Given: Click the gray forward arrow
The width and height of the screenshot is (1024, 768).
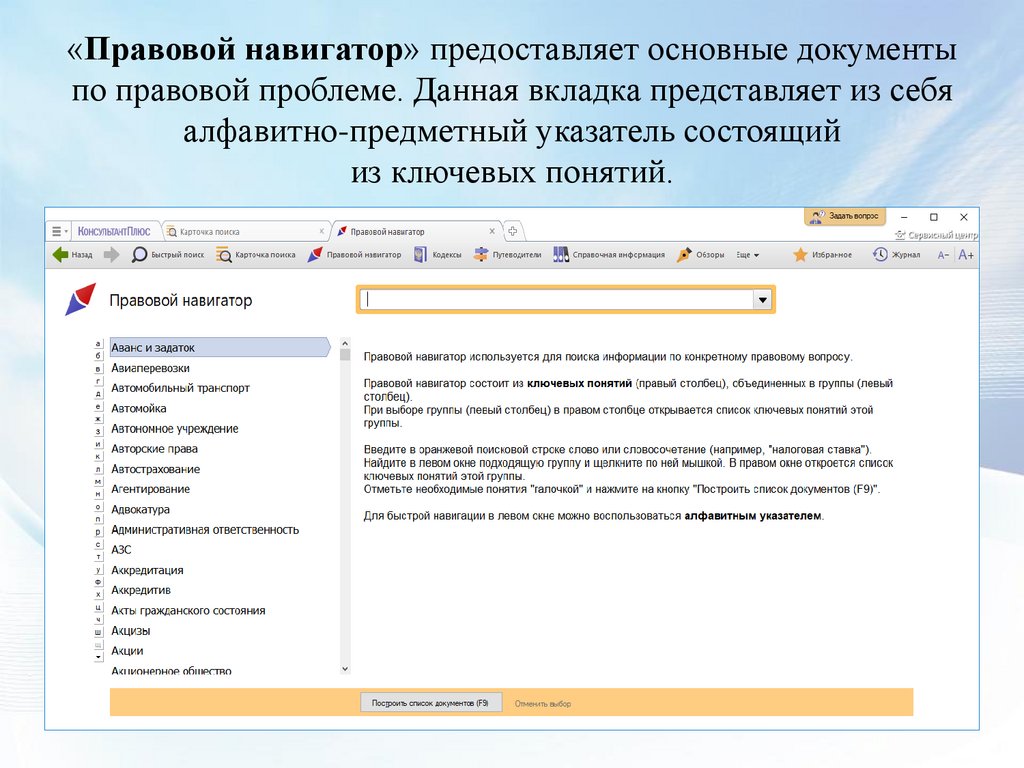Looking at the screenshot, I should 112,255.
